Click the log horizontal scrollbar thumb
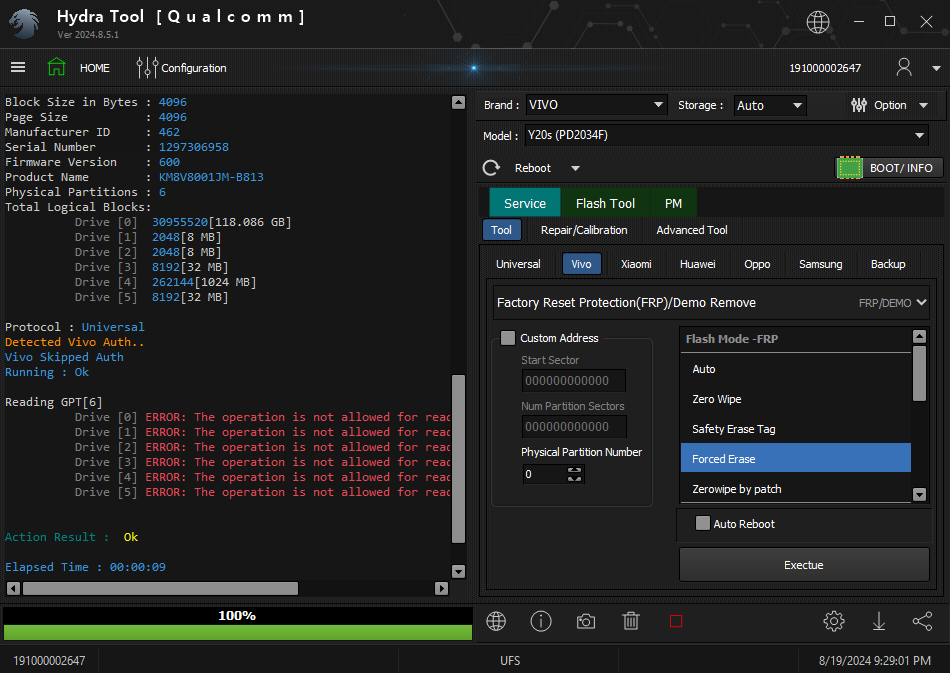This screenshot has height=673, width=950. pos(160,588)
